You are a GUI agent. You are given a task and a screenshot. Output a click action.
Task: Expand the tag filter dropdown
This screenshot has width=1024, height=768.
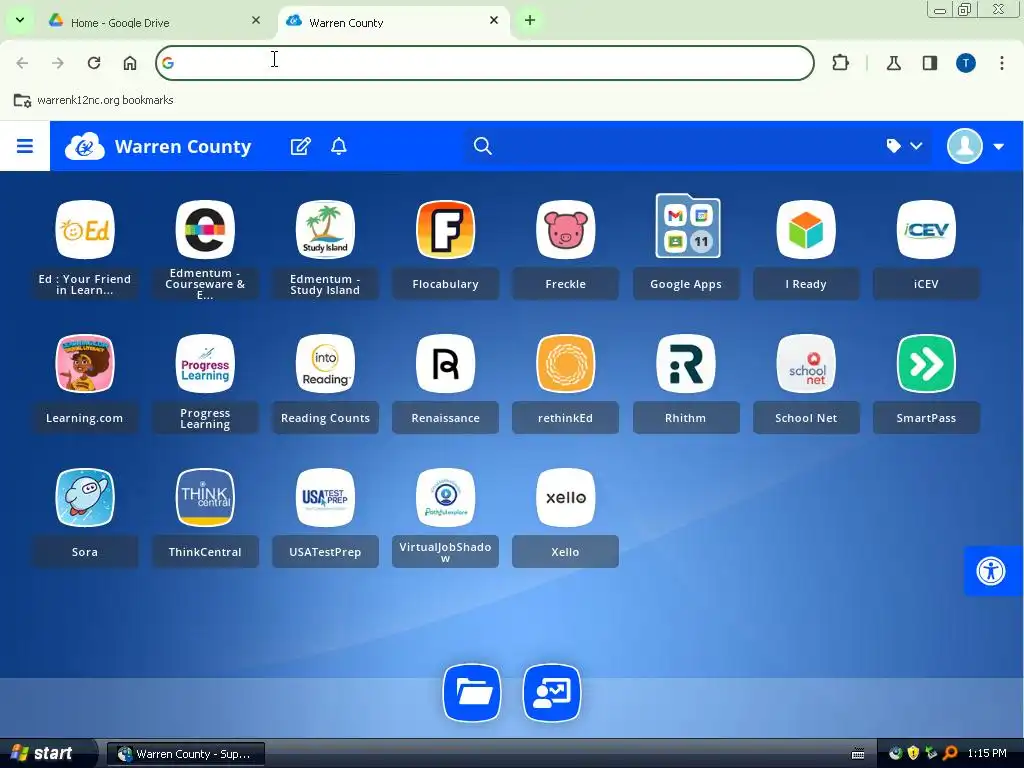[x=904, y=146]
